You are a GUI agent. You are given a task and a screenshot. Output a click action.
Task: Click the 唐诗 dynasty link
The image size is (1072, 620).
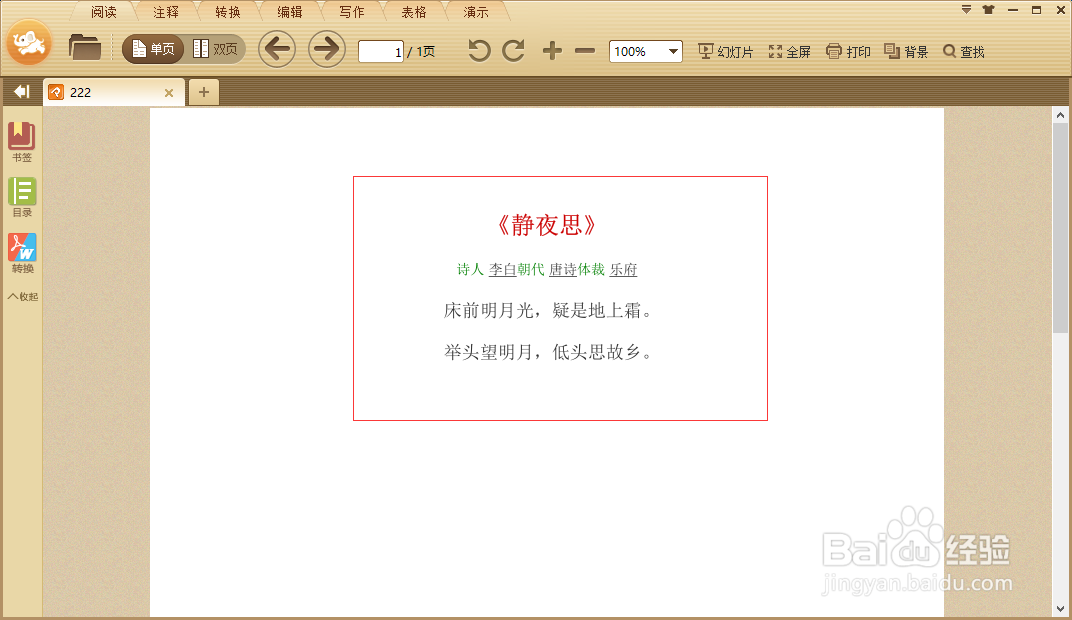(x=563, y=269)
